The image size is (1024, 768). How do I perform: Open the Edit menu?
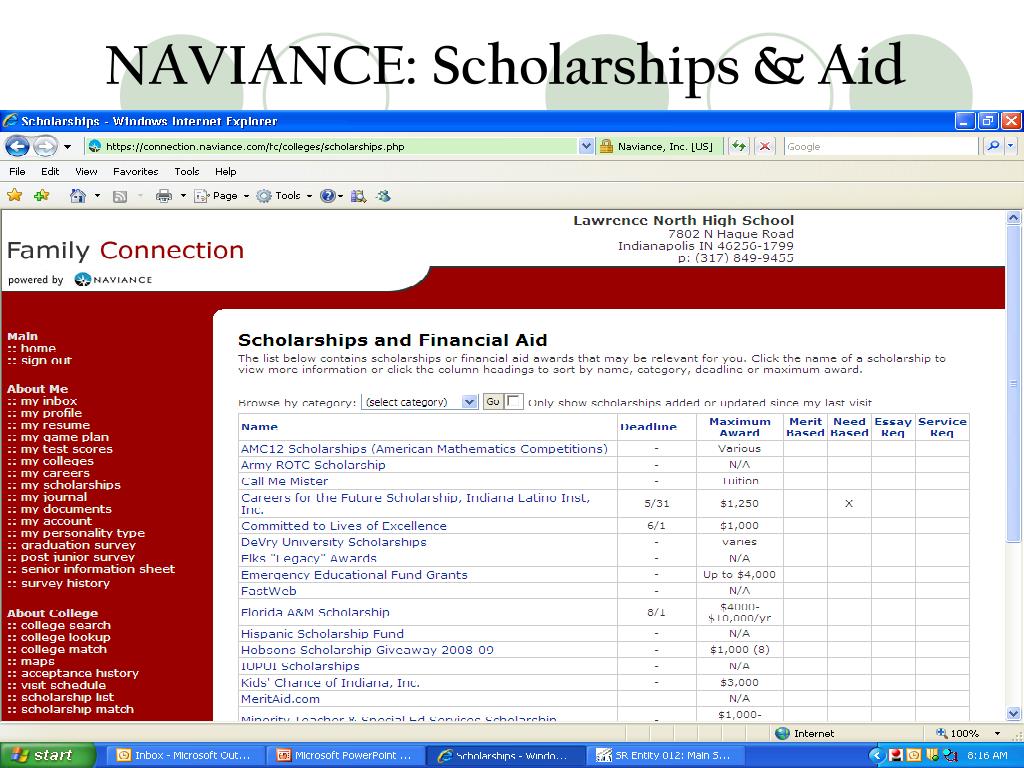pos(50,171)
